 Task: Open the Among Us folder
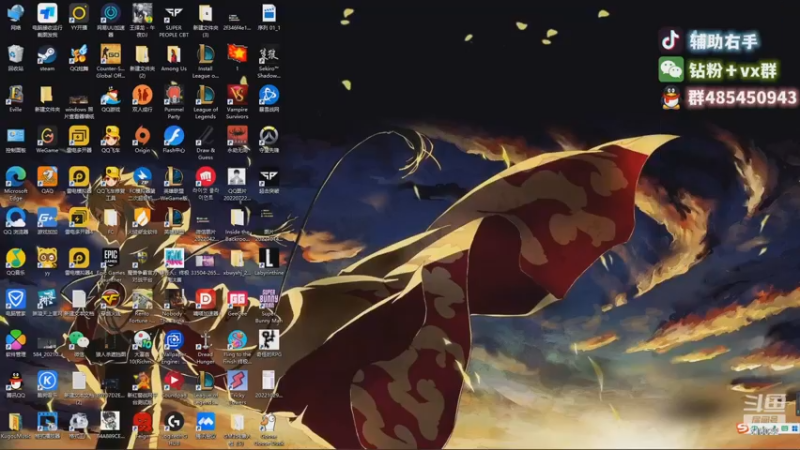point(174,55)
